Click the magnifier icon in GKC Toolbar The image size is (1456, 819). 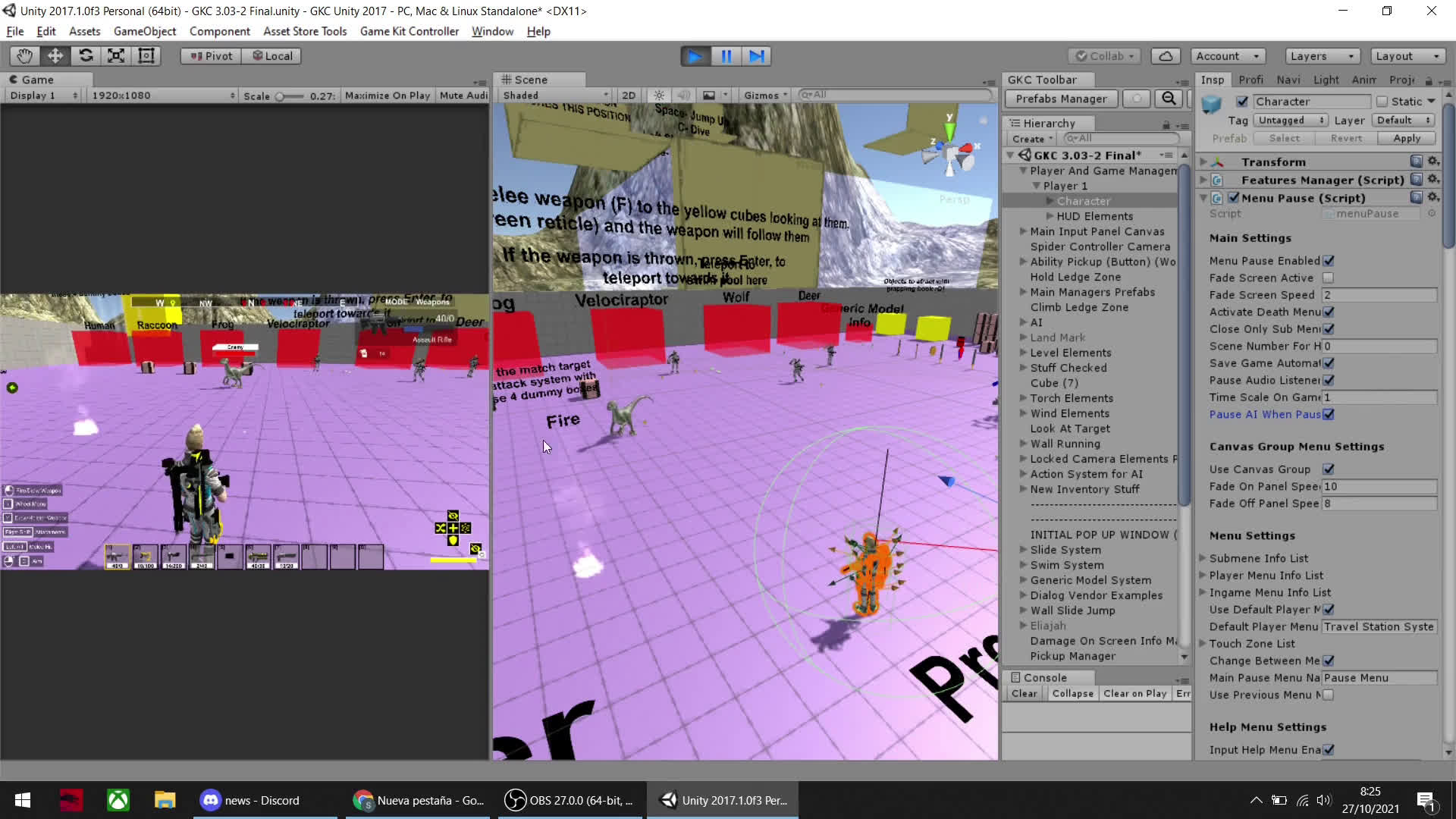tap(1169, 99)
